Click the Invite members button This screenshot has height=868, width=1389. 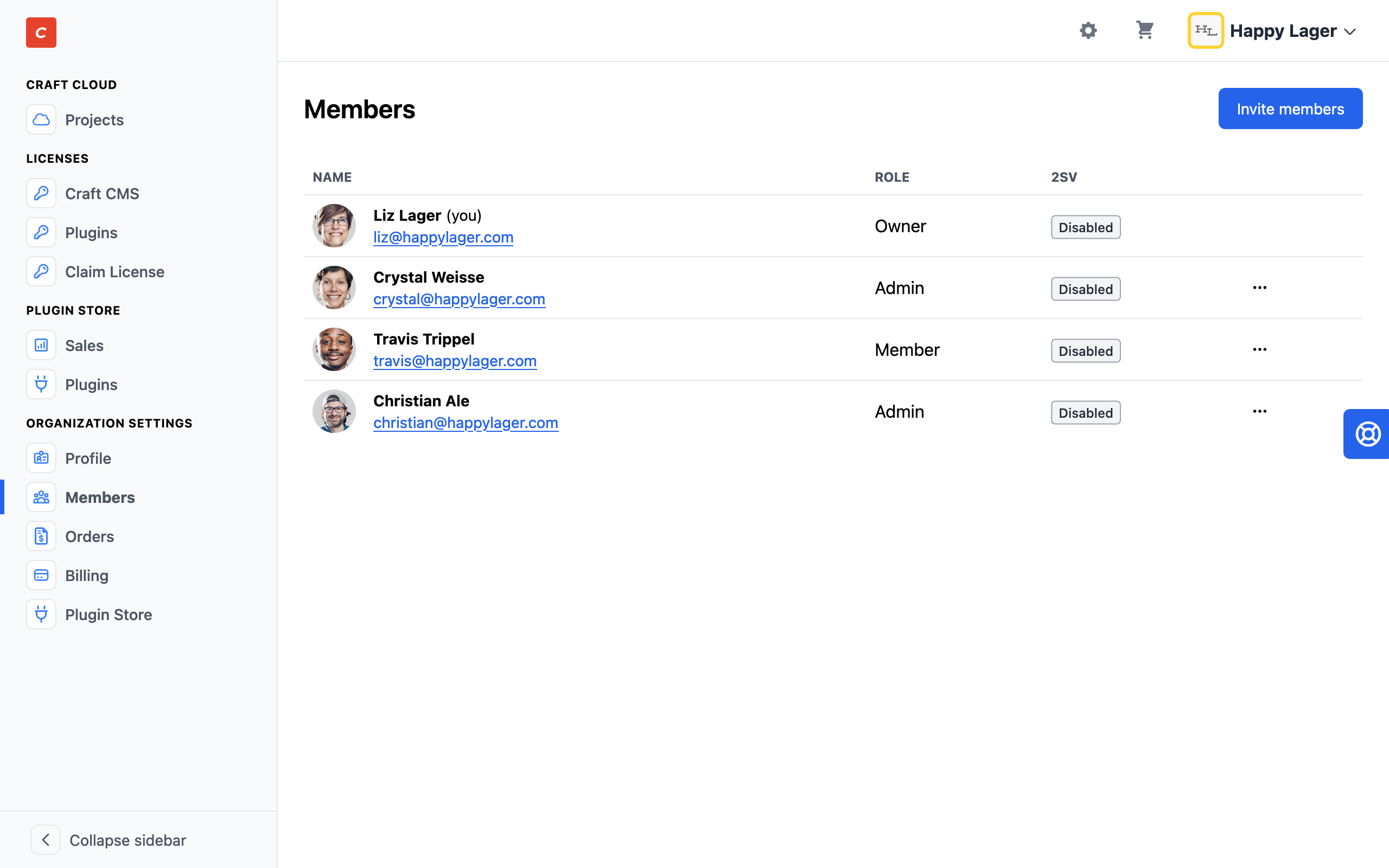[1290, 108]
